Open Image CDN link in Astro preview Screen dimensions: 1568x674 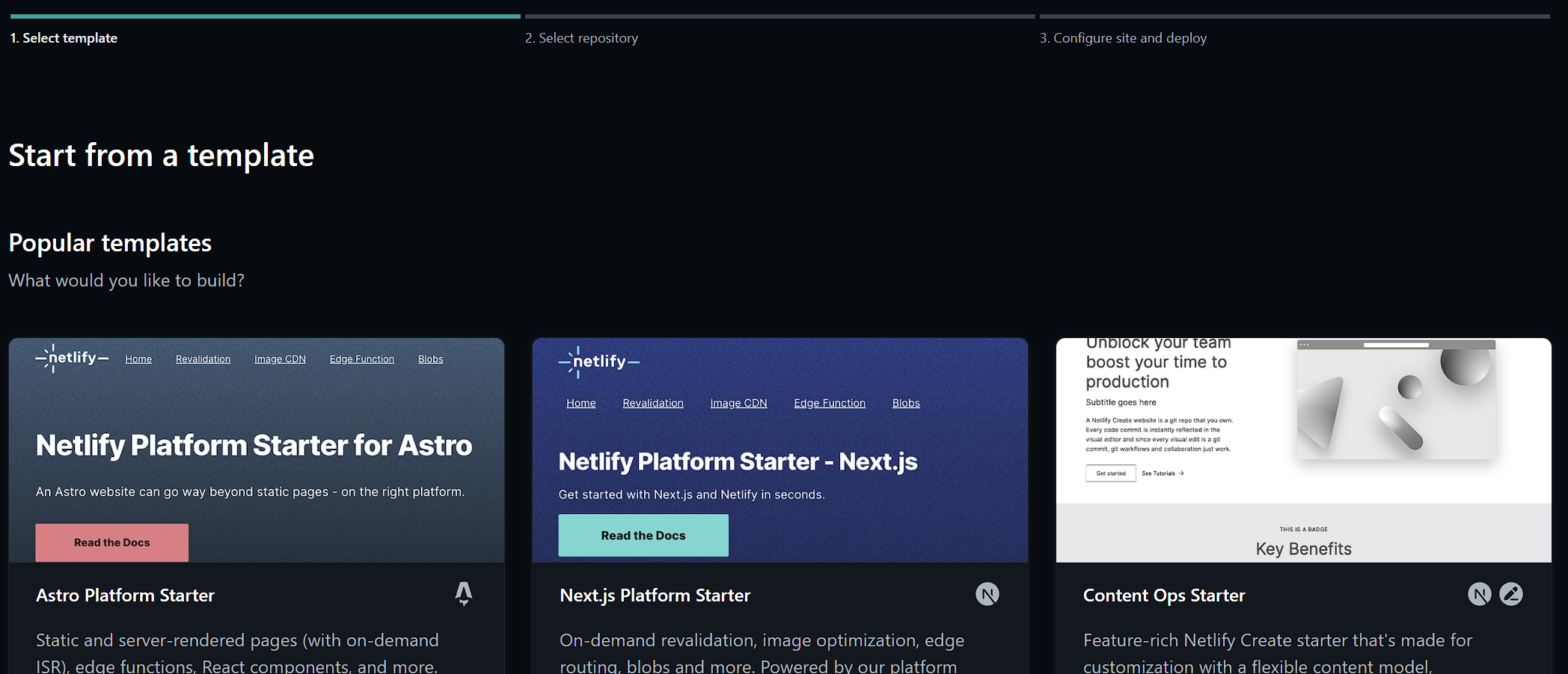pos(280,359)
